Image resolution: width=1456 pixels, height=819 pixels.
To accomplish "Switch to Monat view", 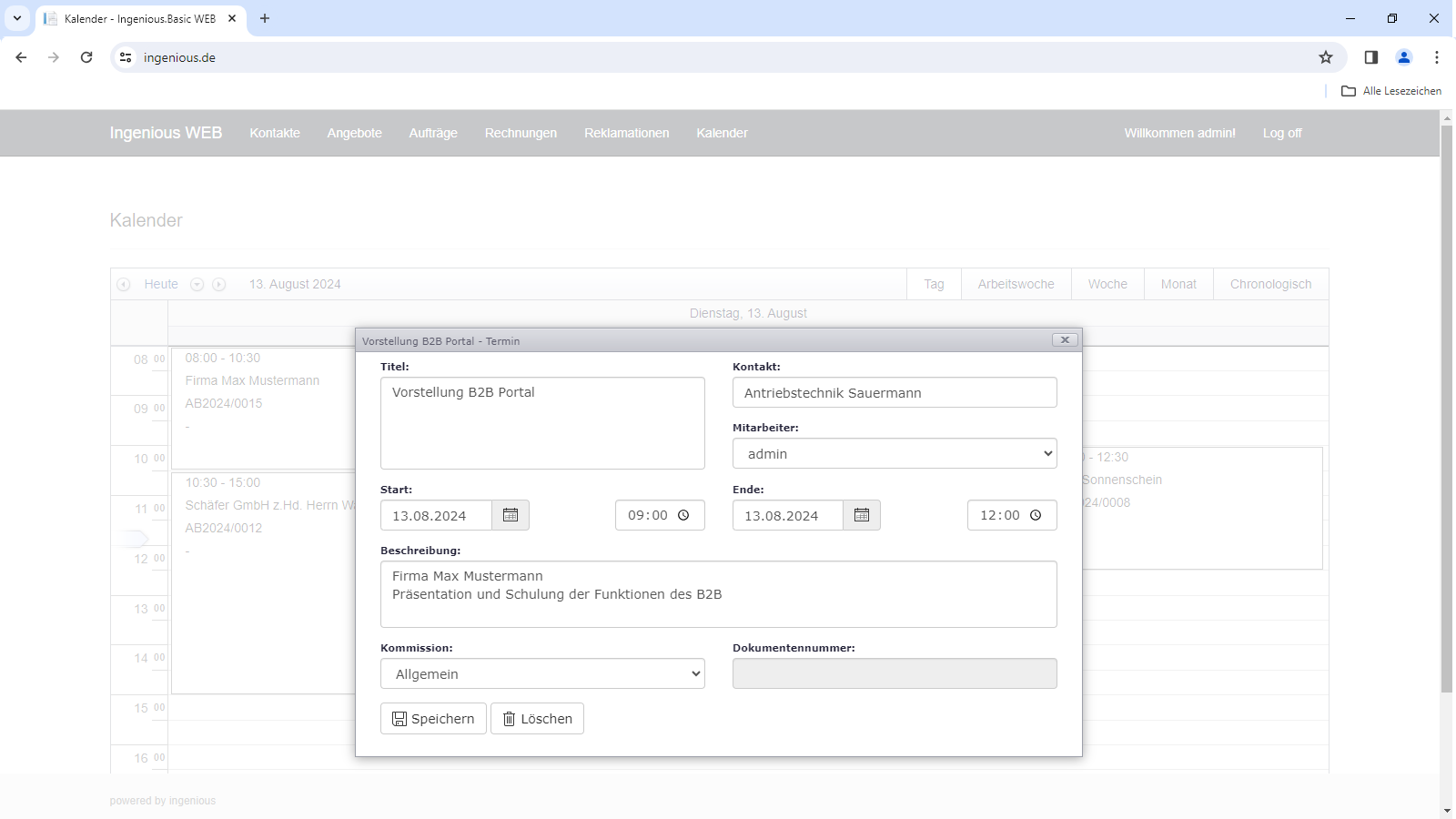I will coord(1178,284).
